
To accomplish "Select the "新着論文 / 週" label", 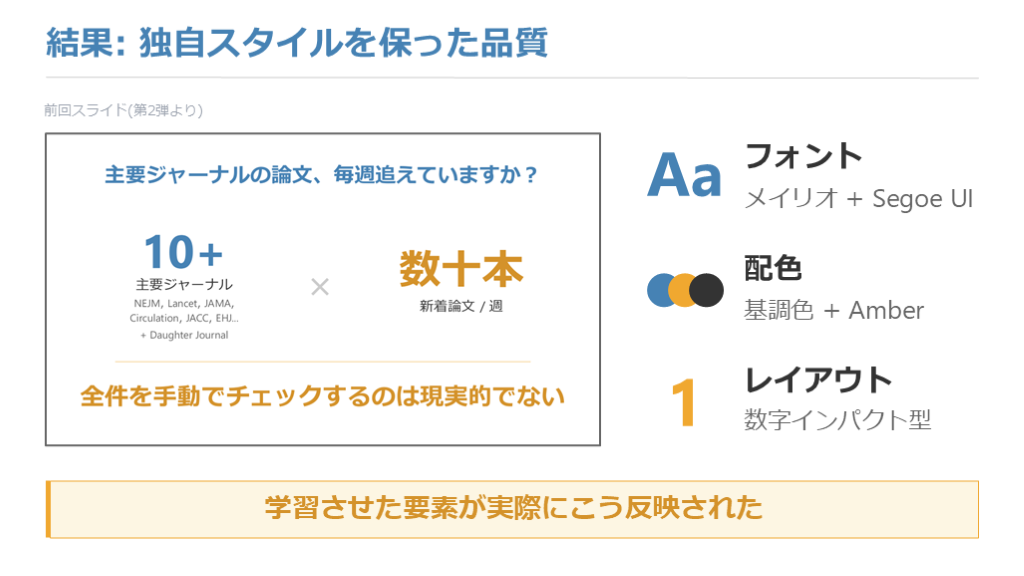I will [461, 306].
